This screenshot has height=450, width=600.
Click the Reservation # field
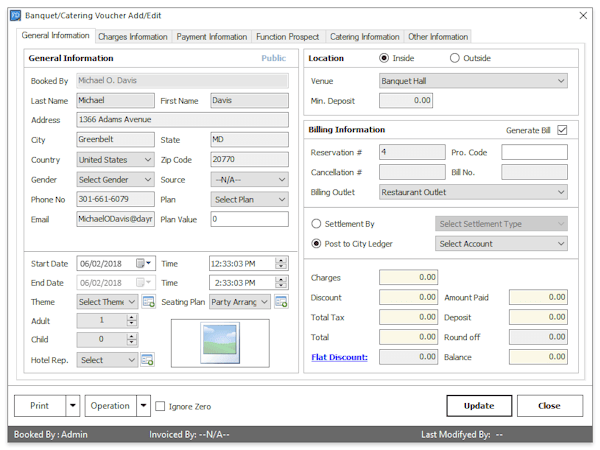[412, 152]
